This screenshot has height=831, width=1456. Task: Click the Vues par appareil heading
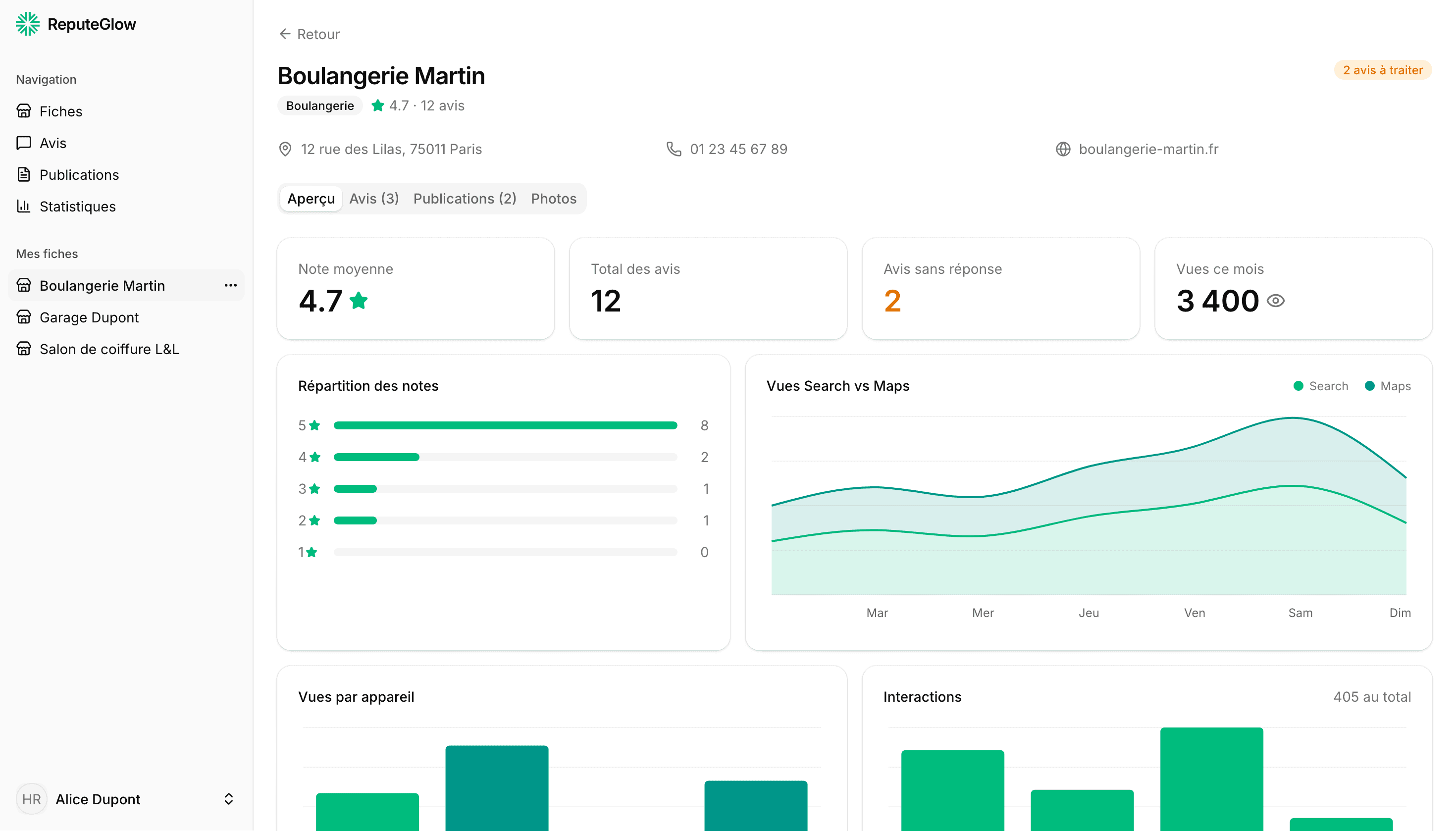(356, 697)
